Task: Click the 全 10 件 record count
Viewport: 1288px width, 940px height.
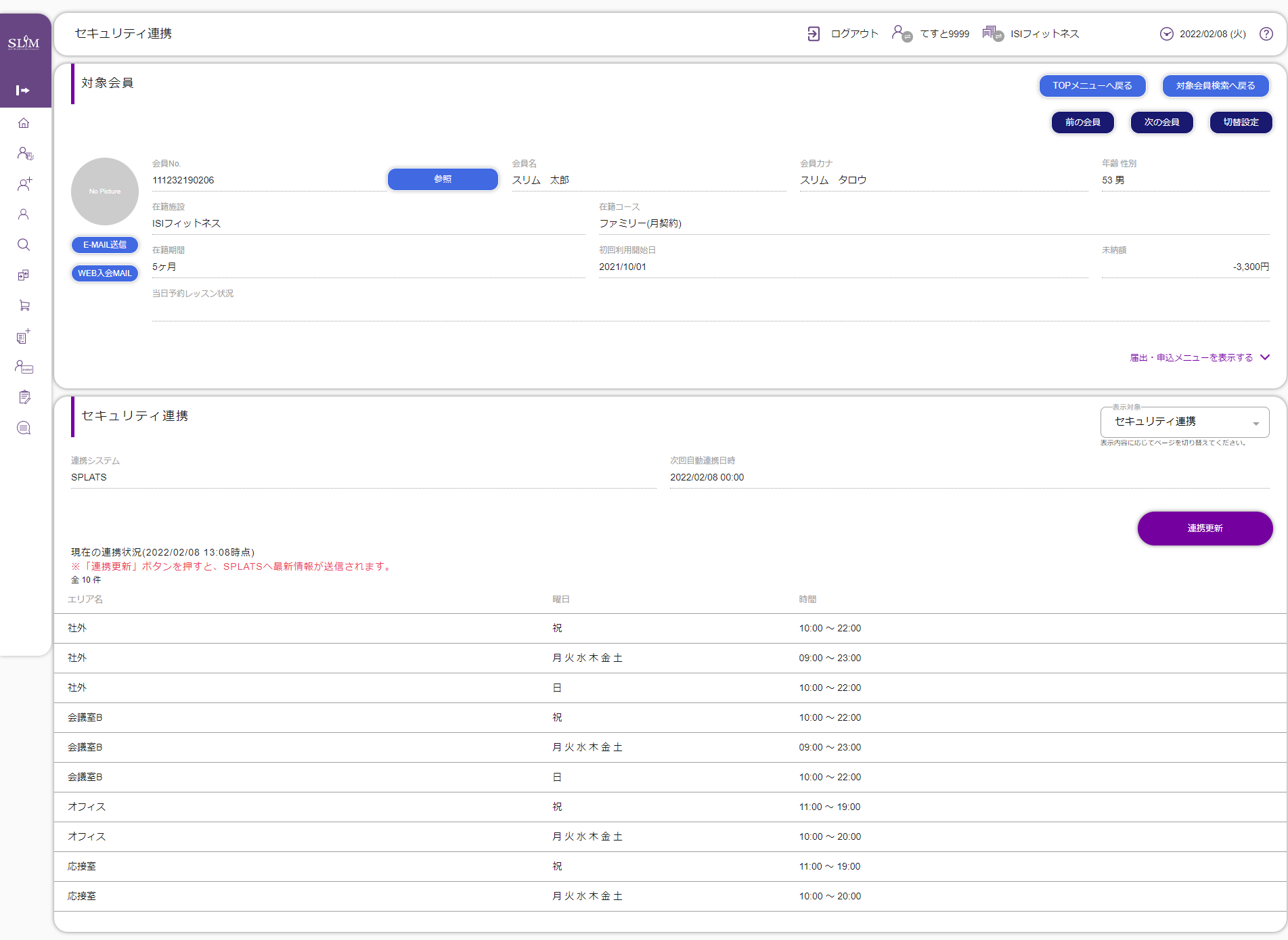Action: pos(86,580)
